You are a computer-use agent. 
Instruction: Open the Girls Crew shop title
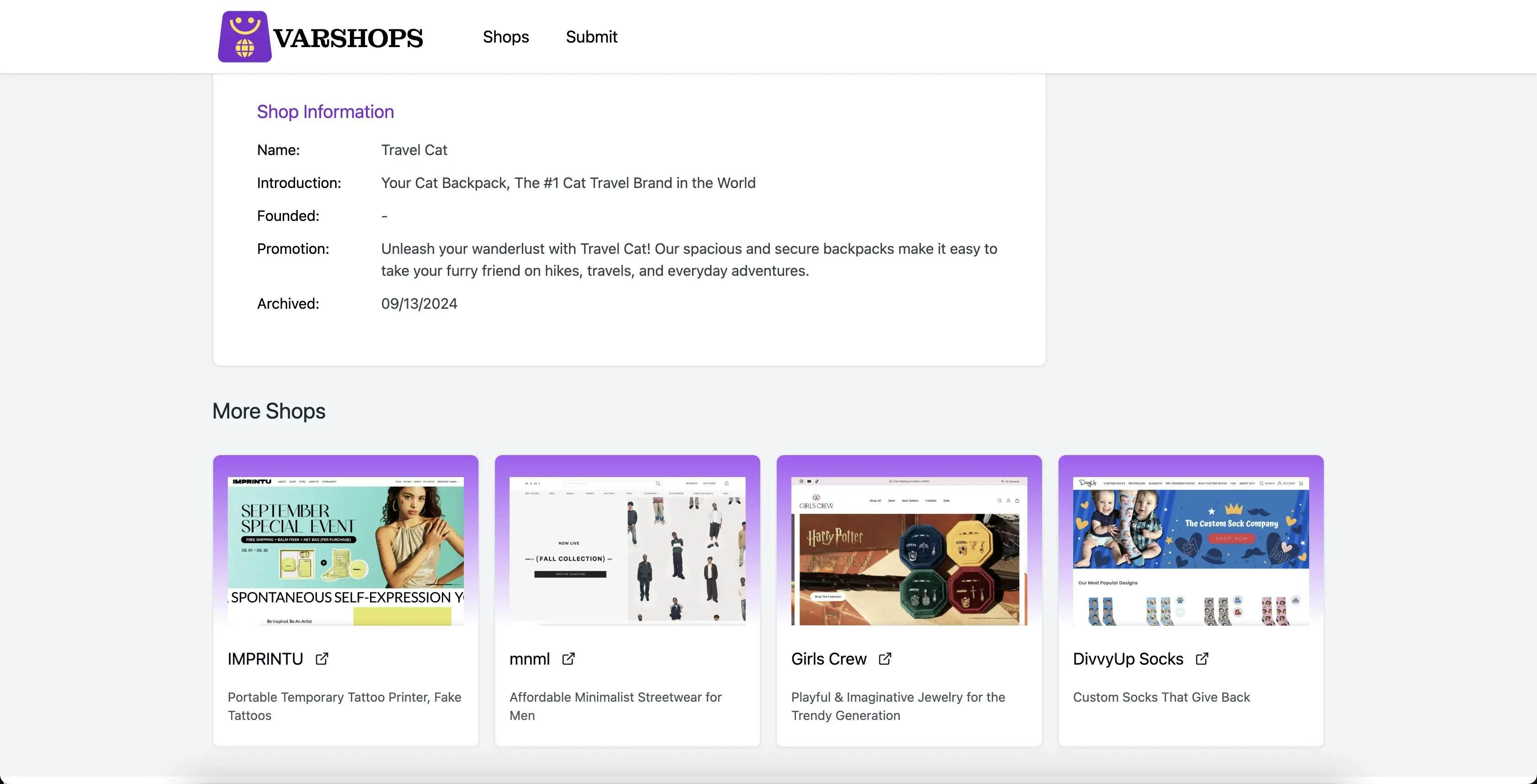(x=829, y=659)
